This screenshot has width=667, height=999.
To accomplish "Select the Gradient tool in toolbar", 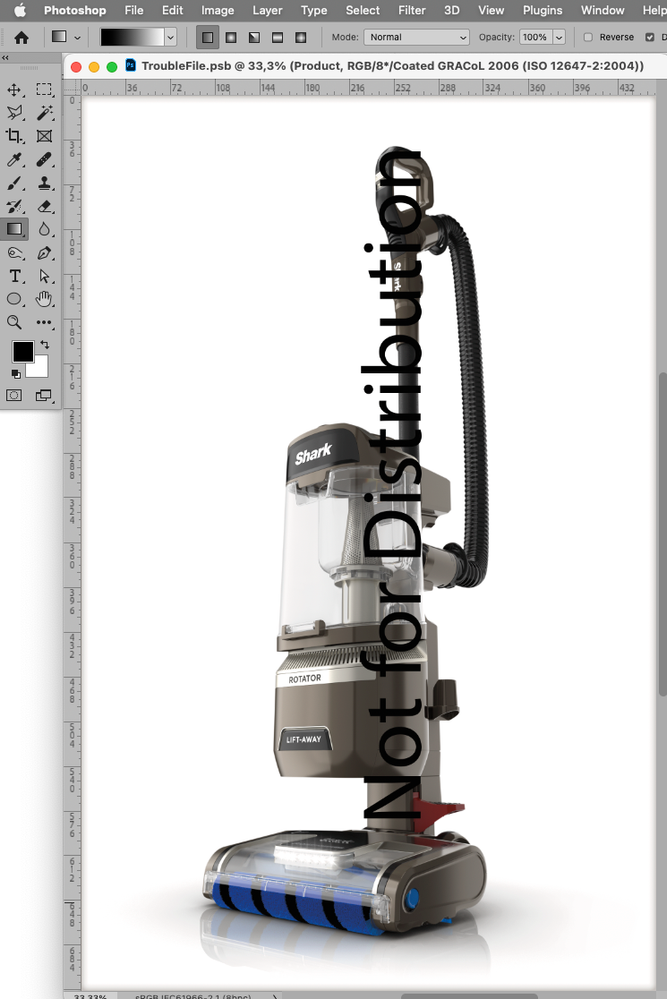I will point(14,229).
